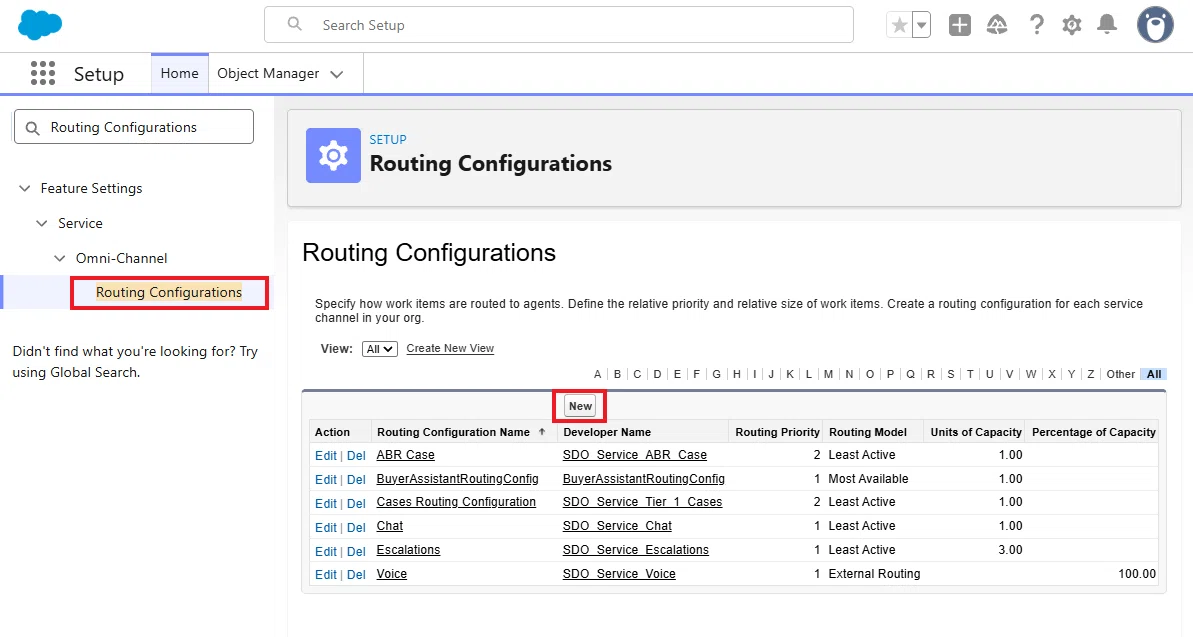Open the notifications bell icon
The width and height of the screenshot is (1193, 637).
click(x=1107, y=25)
